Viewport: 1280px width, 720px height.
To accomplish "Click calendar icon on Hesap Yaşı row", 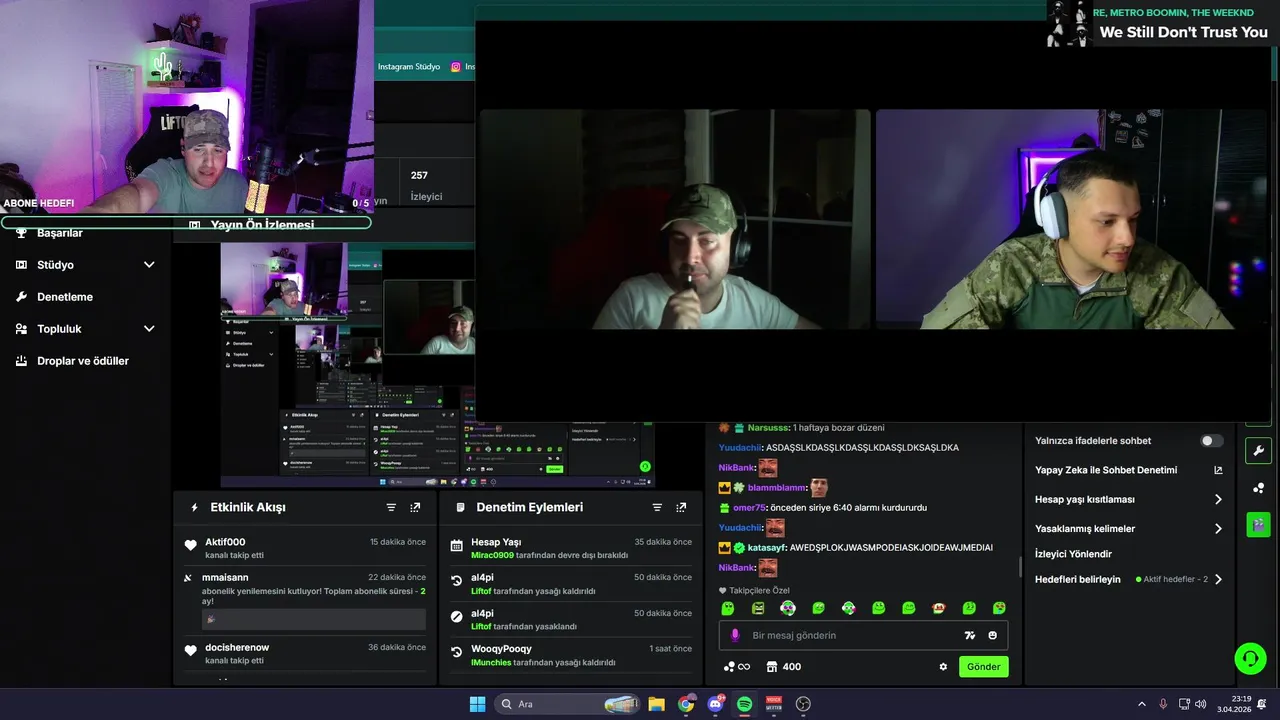I will click(x=457, y=546).
